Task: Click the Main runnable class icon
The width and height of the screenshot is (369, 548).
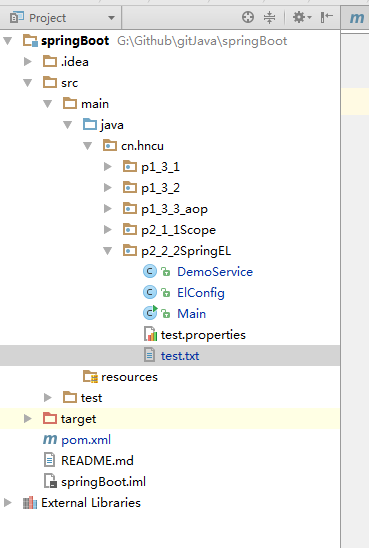Action: tap(150, 313)
